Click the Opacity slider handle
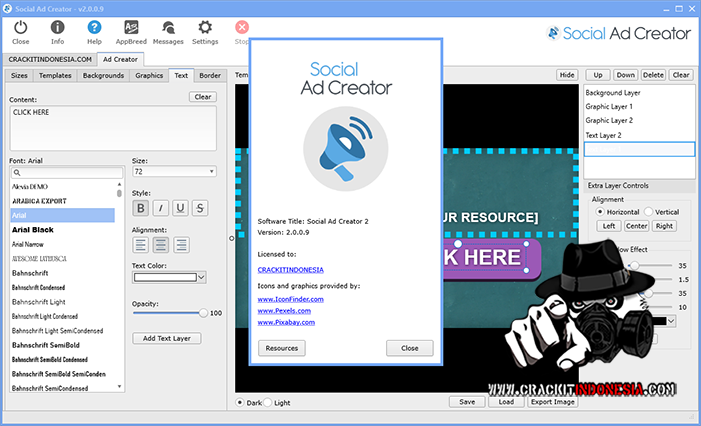The height and width of the screenshot is (426, 701). click(204, 313)
